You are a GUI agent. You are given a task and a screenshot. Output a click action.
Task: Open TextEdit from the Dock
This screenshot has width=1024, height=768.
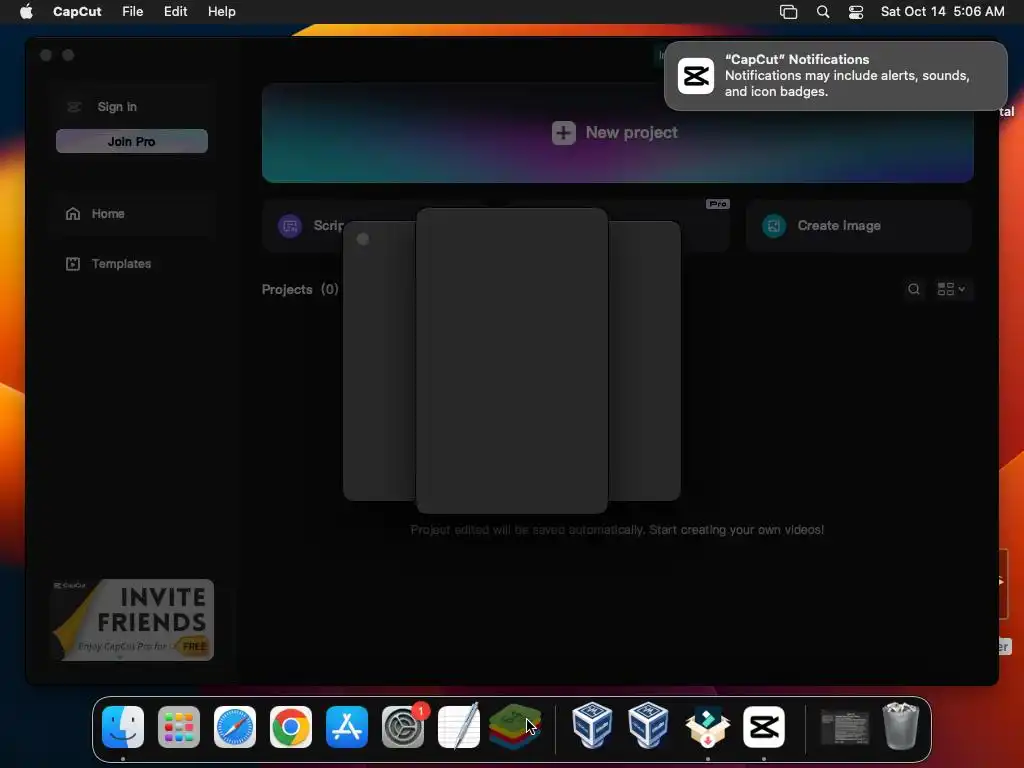coord(459,726)
